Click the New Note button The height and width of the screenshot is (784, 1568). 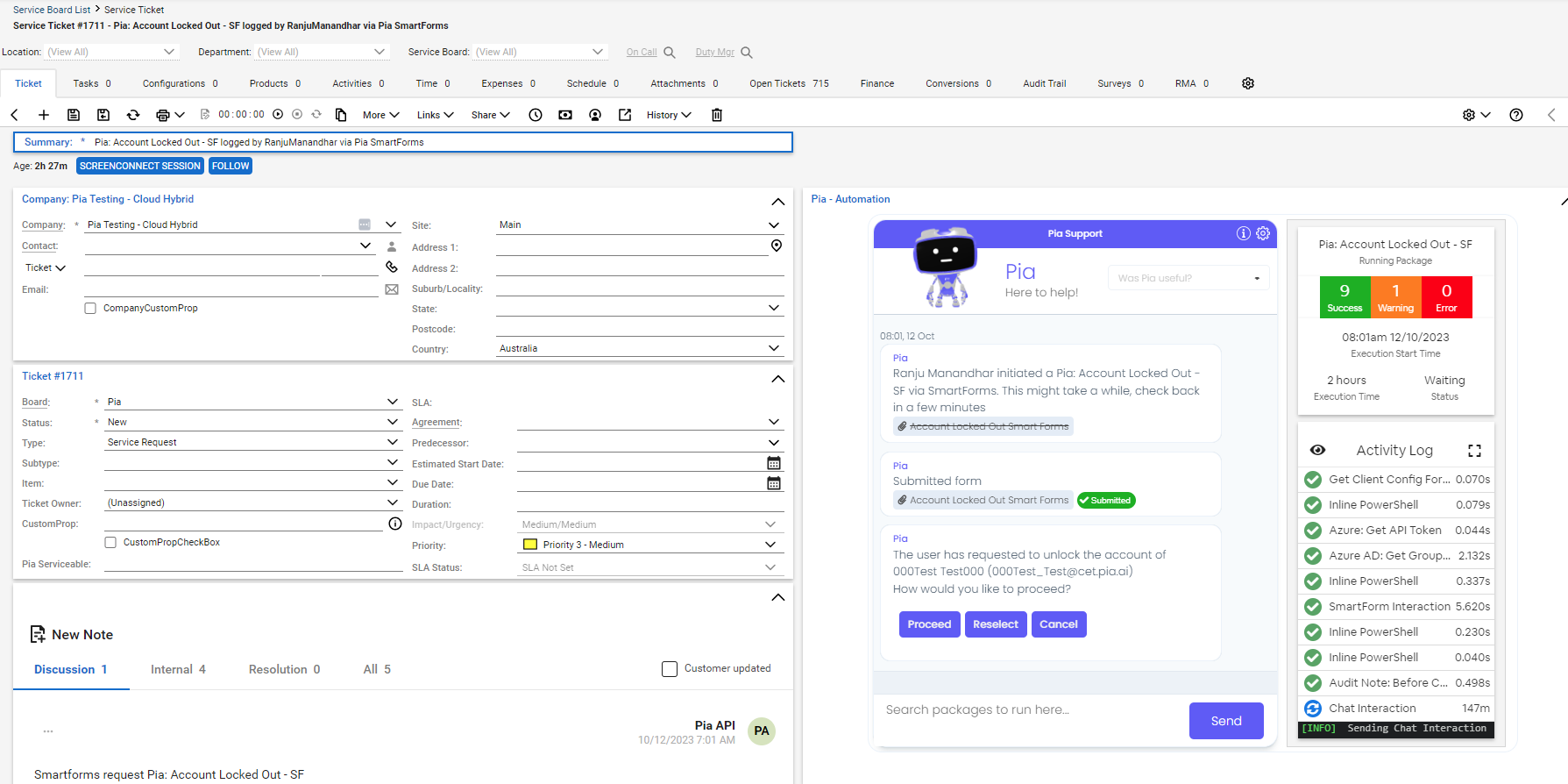(72, 634)
